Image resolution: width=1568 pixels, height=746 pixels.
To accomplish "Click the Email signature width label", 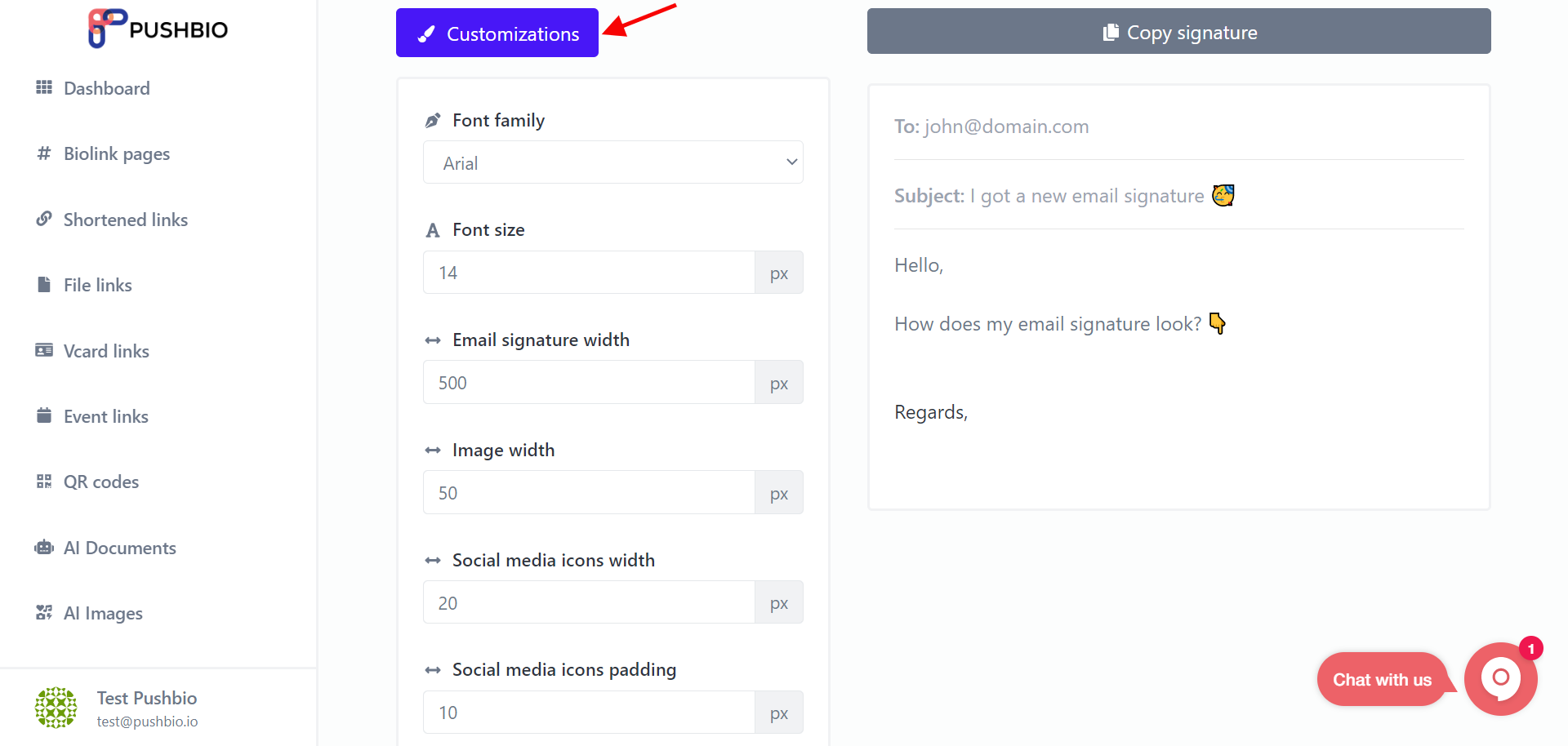I will tap(541, 340).
